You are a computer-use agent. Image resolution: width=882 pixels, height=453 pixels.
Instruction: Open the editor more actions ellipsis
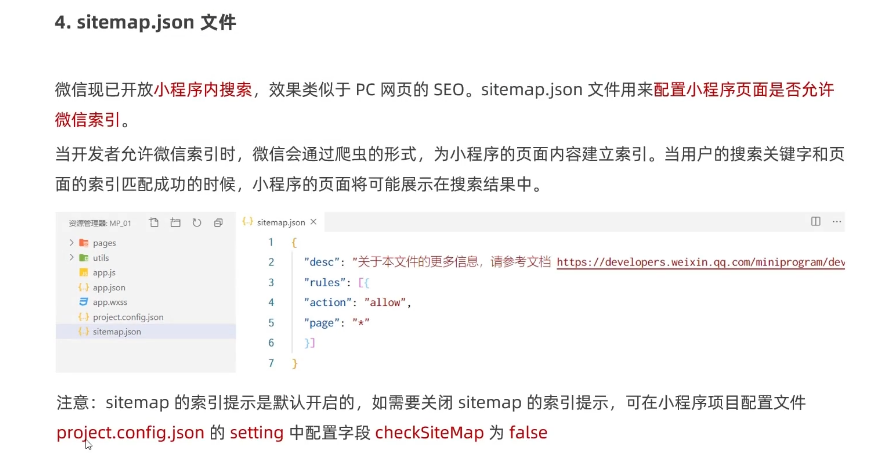[837, 221]
